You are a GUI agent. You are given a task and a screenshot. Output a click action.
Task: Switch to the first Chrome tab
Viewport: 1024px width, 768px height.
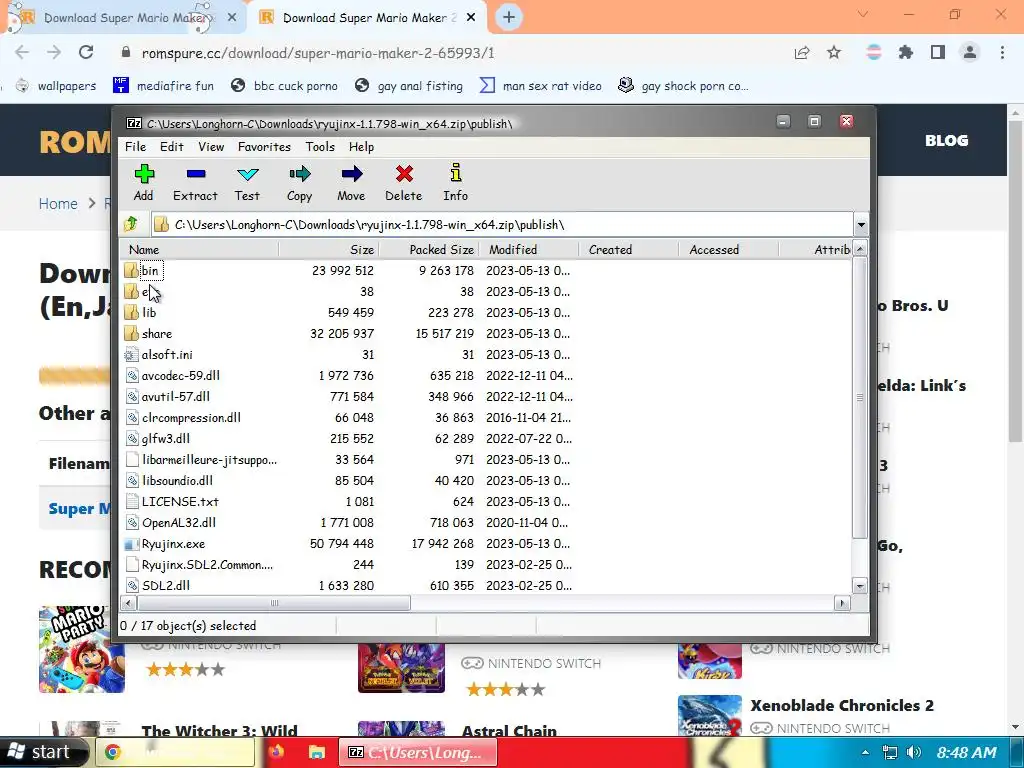pyautogui.click(x=124, y=18)
